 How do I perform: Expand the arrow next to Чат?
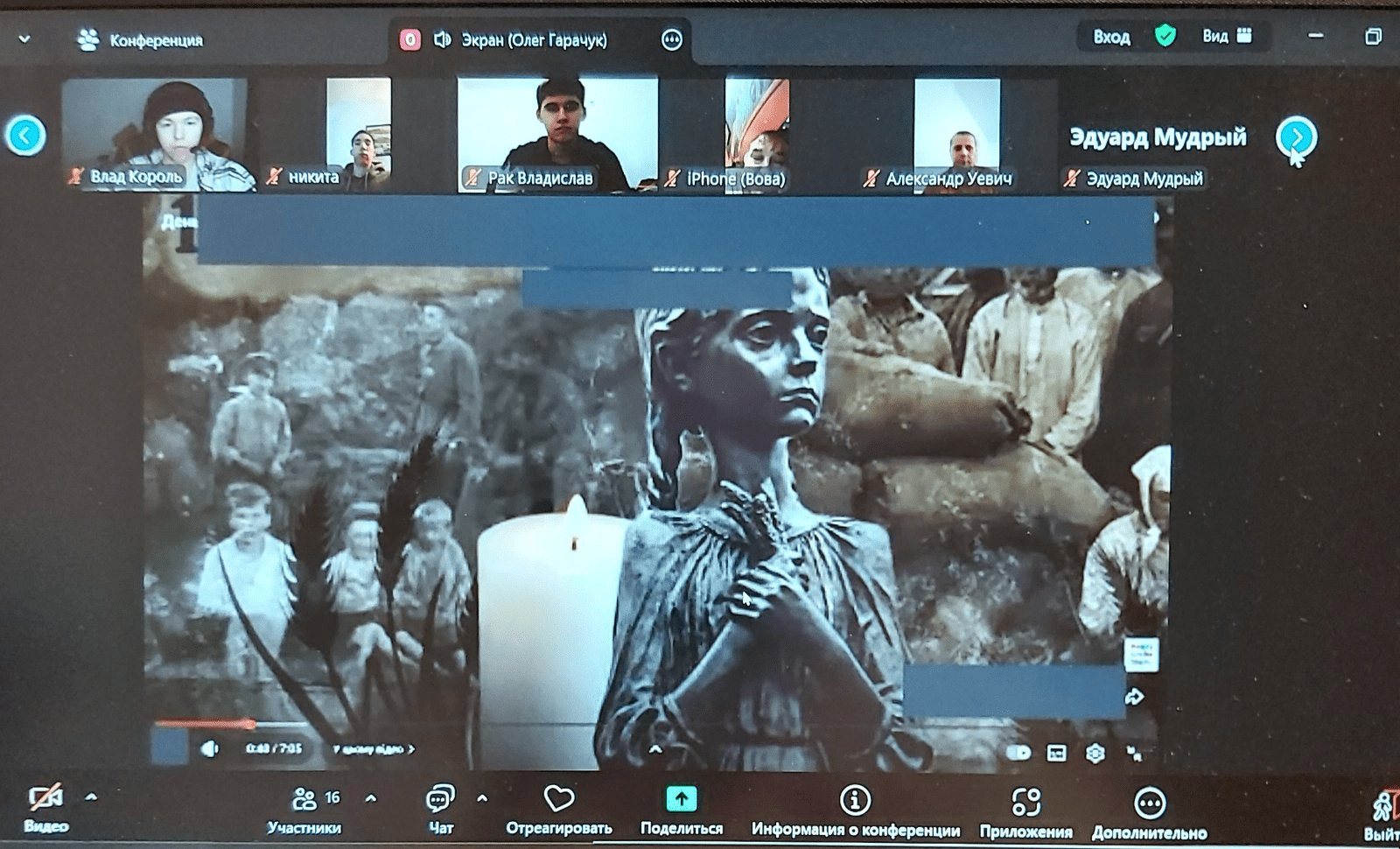pos(482,798)
